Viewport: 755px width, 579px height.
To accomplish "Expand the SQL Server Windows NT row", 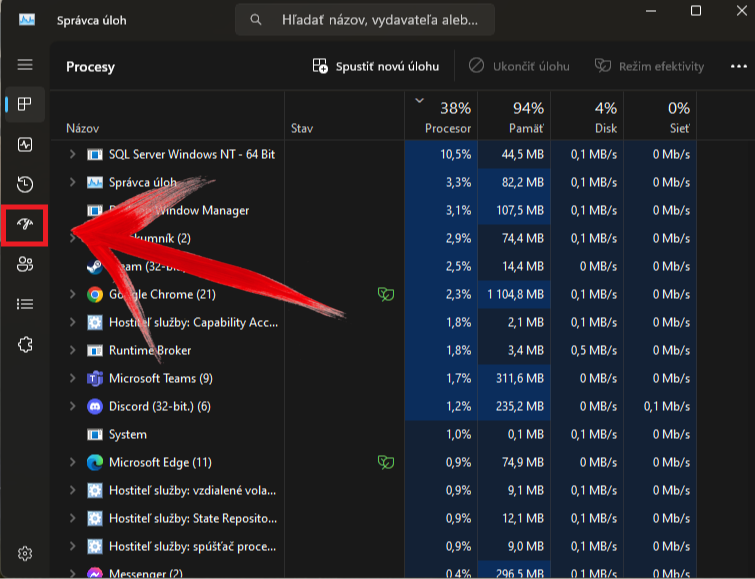I will [x=73, y=154].
